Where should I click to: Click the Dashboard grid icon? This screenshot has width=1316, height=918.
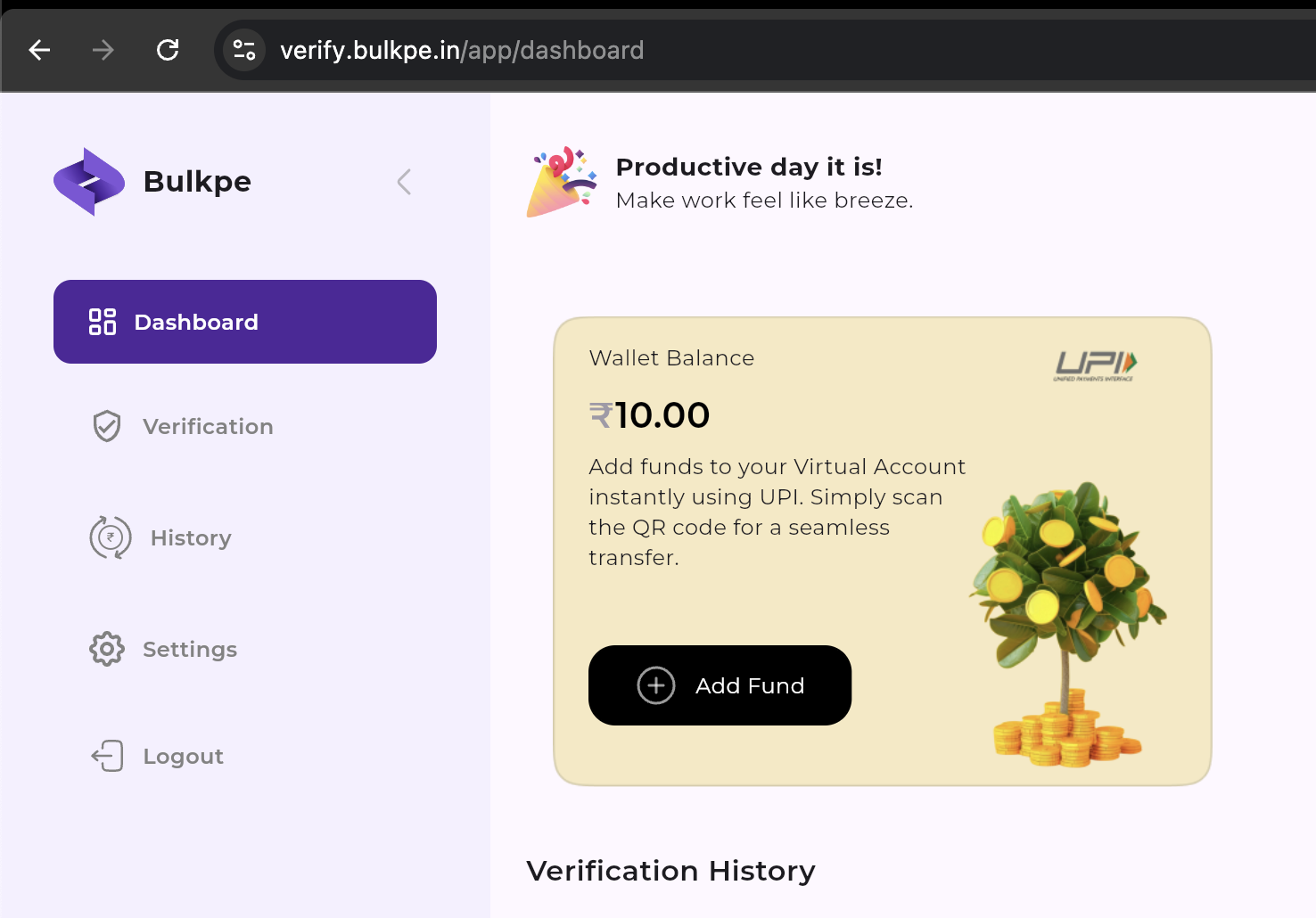tap(103, 322)
